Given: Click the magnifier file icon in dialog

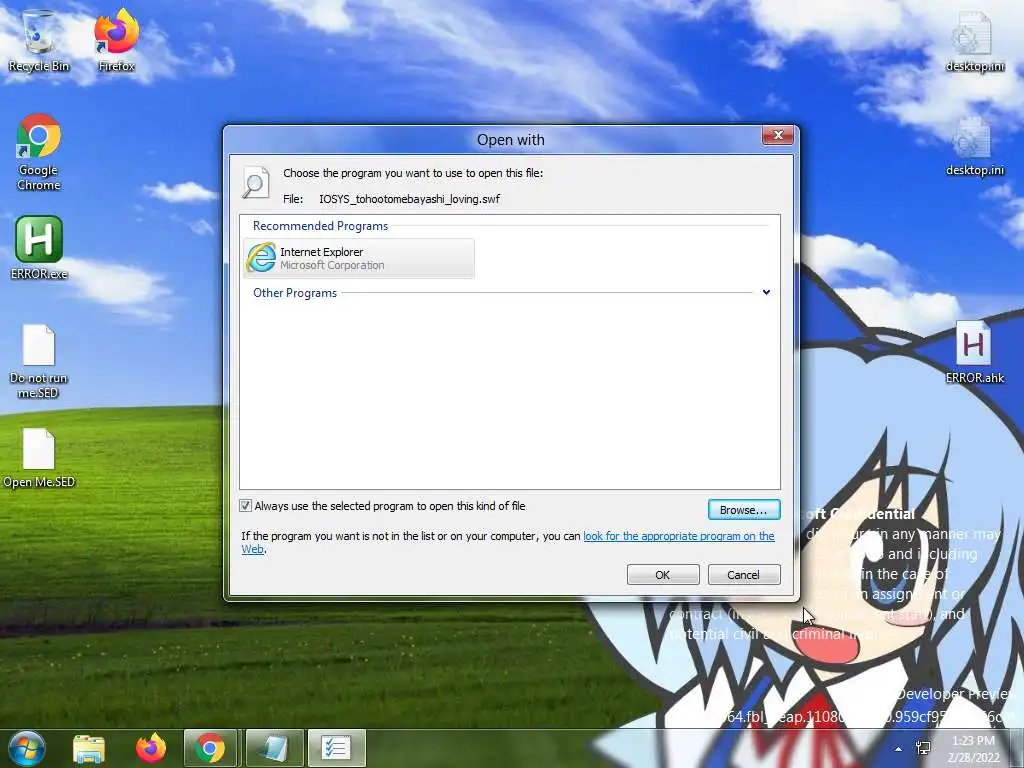Looking at the screenshot, I should click(256, 182).
